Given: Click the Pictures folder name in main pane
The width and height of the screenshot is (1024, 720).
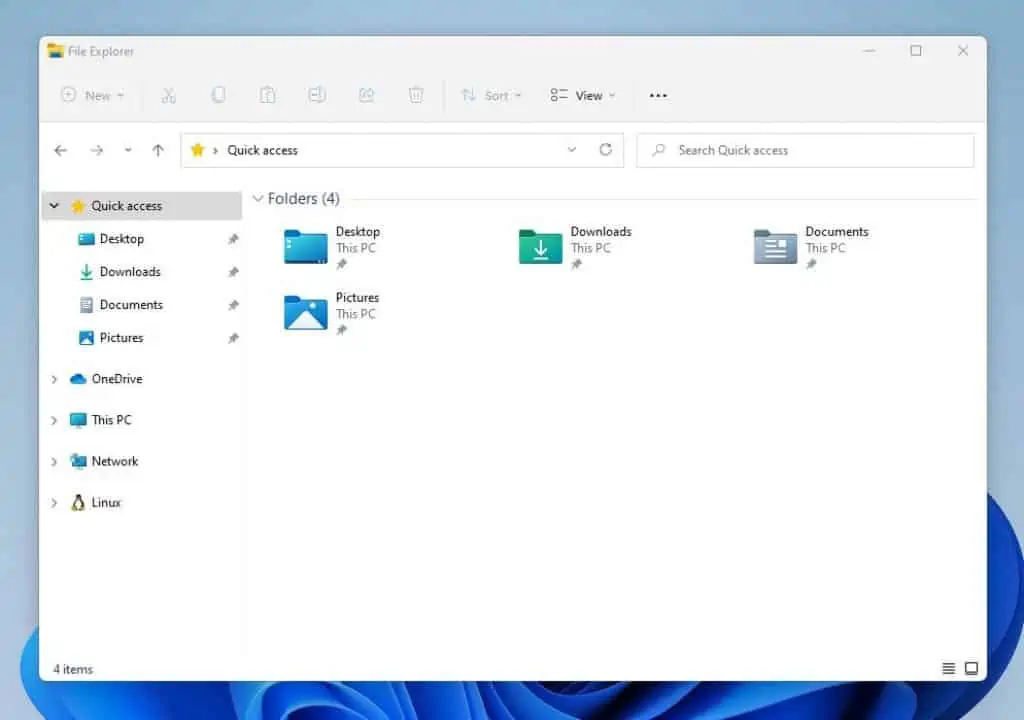Looking at the screenshot, I should tap(357, 298).
